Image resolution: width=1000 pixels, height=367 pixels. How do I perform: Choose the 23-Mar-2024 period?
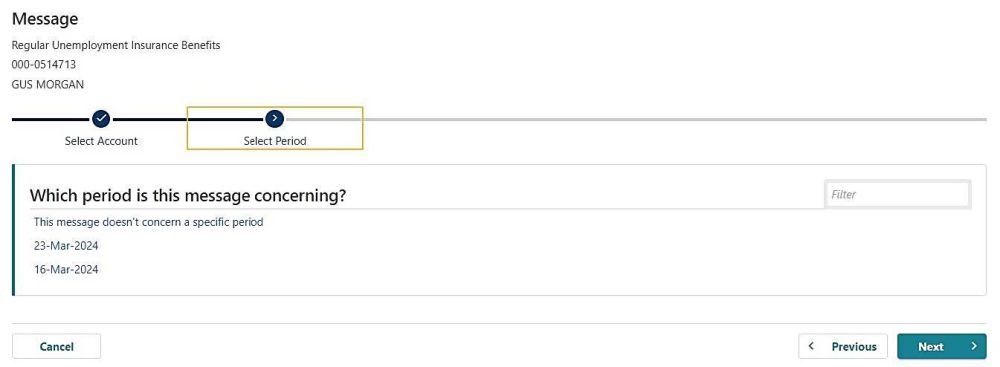coord(66,246)
